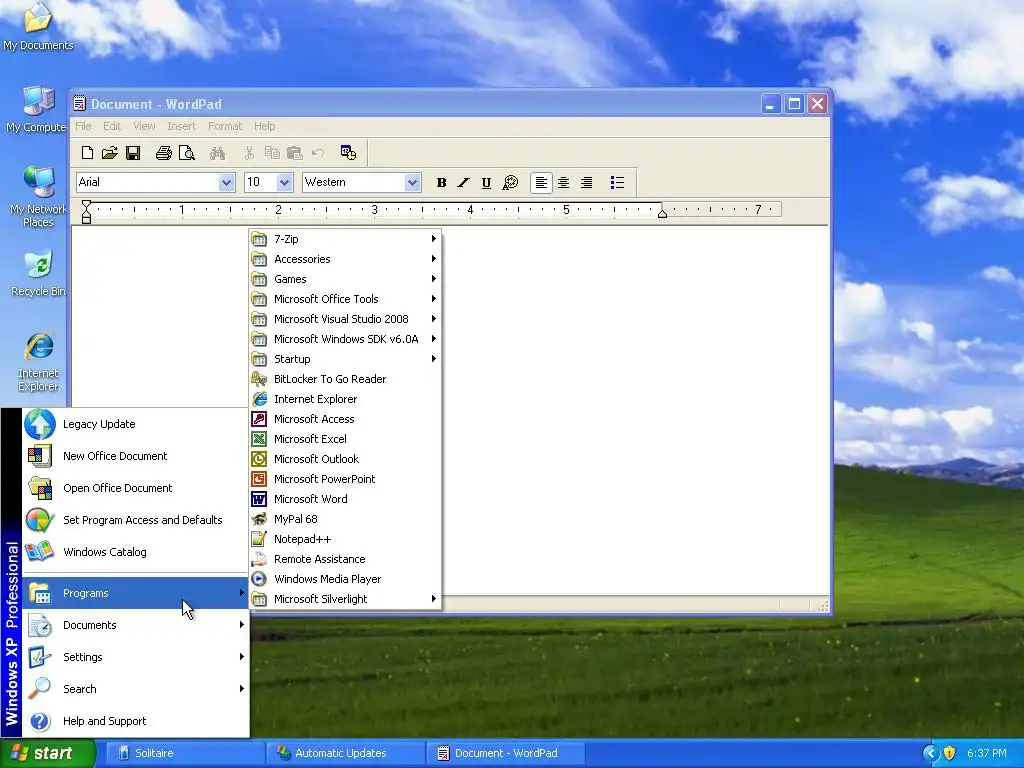Launch BitLocker To Go Reader
This screenshot has height=768, width=1024.
(345, 379)
